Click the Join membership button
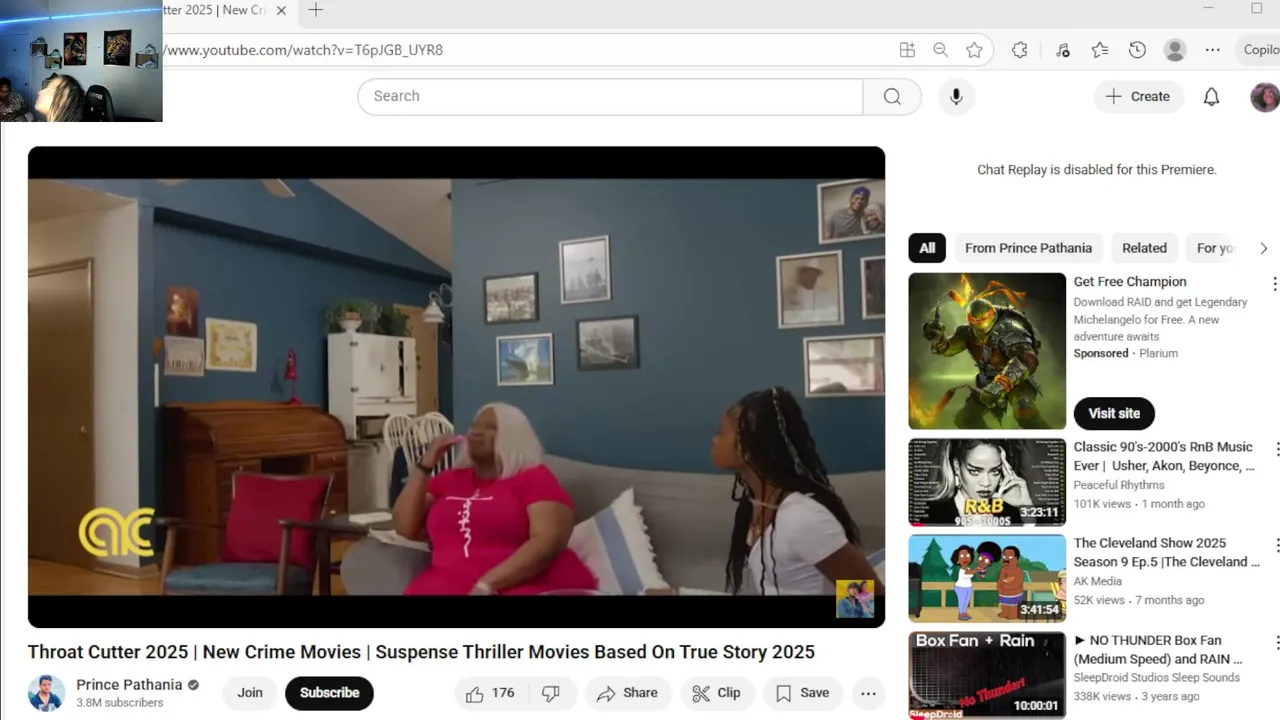Image resolution: width=1280 pixels, height=720 pixels. tap(250, 693)
